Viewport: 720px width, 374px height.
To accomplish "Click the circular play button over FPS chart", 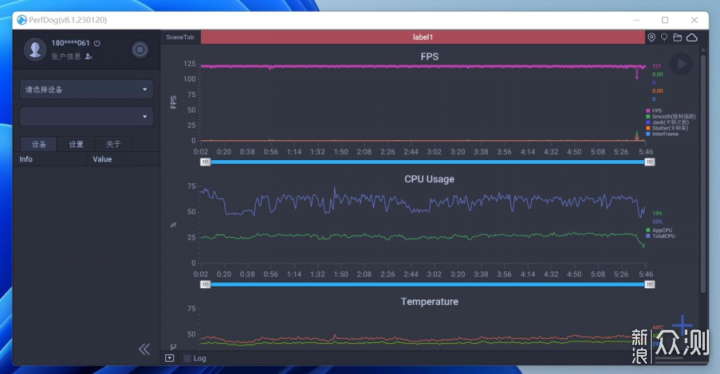I will (681, 64).
